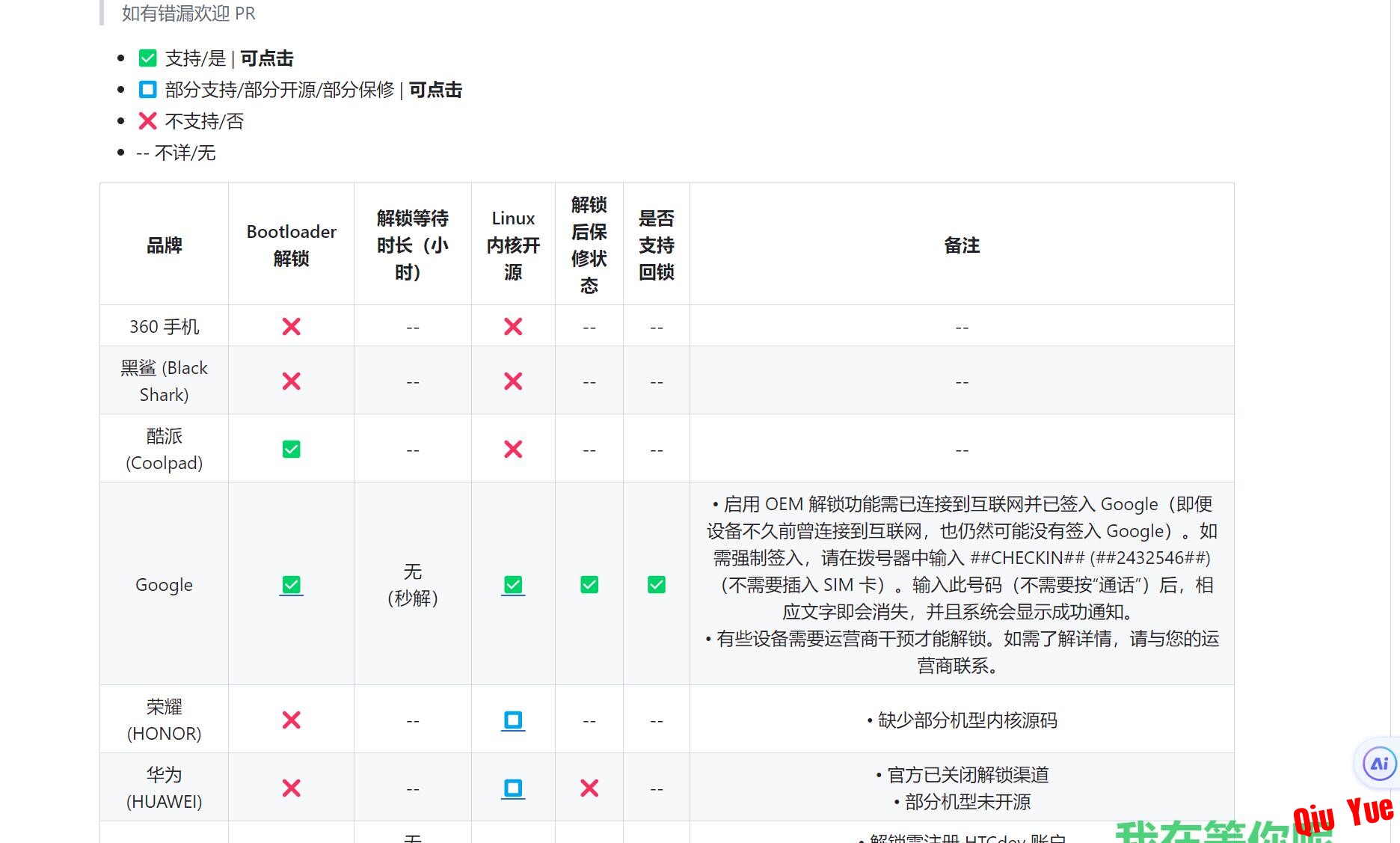
Task: Click Coolpad's Linux kernel red cross
Action: coord(513,450)
